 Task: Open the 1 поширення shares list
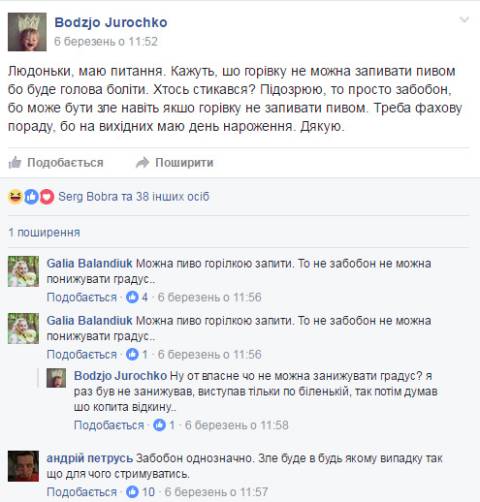[44, 232]
